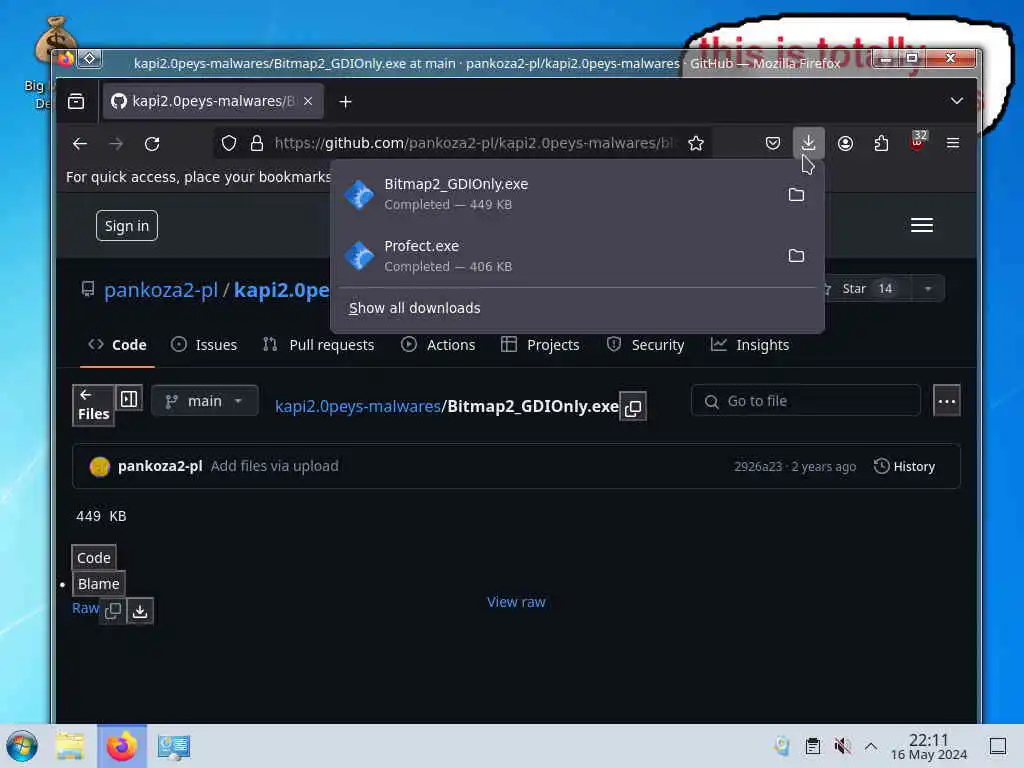Open the Pull requests tab

point(319,345)
